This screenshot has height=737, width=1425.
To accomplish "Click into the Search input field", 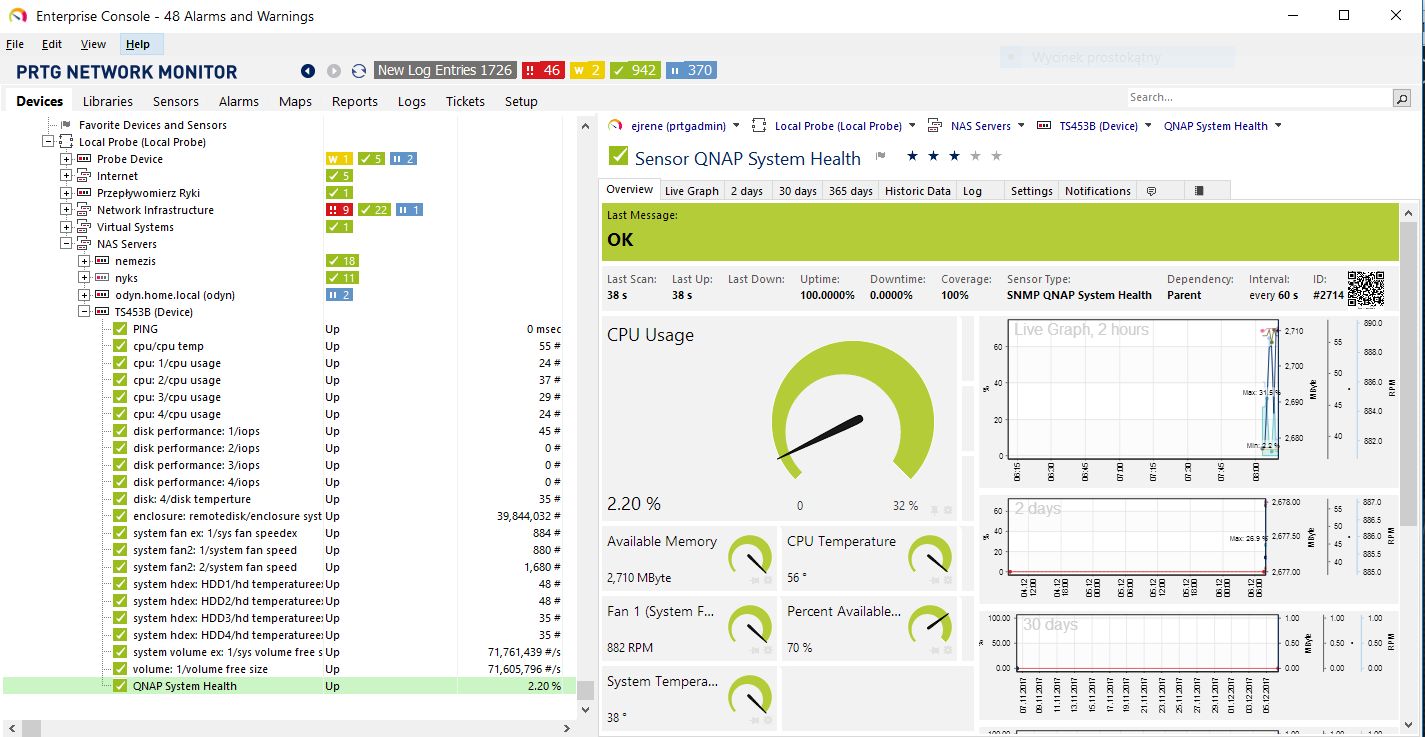I will pos(1259,98).
